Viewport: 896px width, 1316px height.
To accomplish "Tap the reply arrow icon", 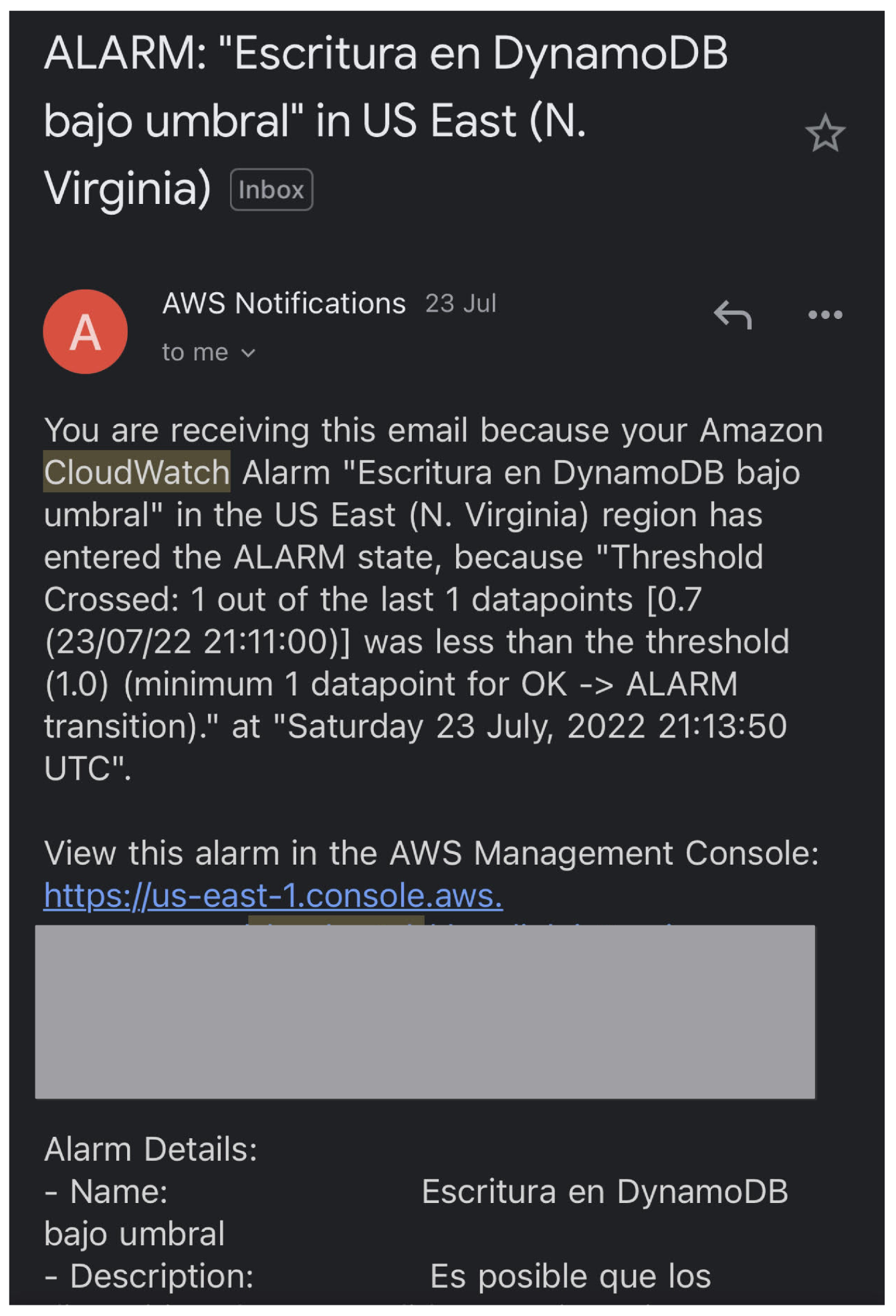I will click(x=733, y=314).
